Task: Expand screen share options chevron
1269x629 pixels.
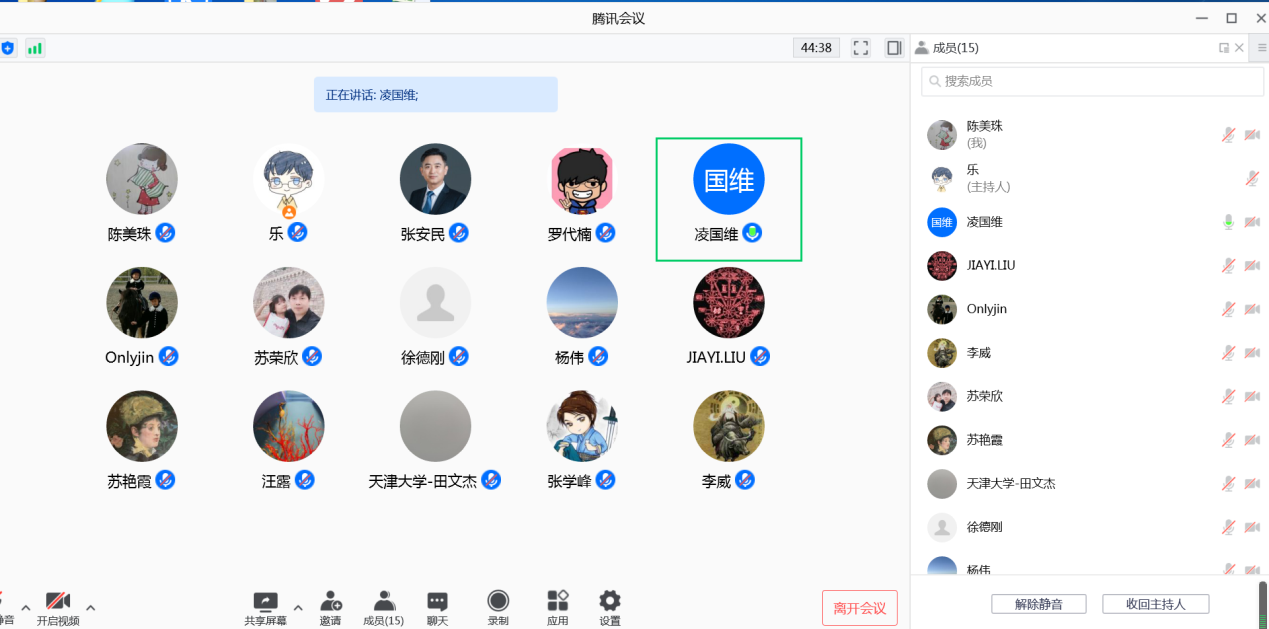Action: click(x=296, y=607)
